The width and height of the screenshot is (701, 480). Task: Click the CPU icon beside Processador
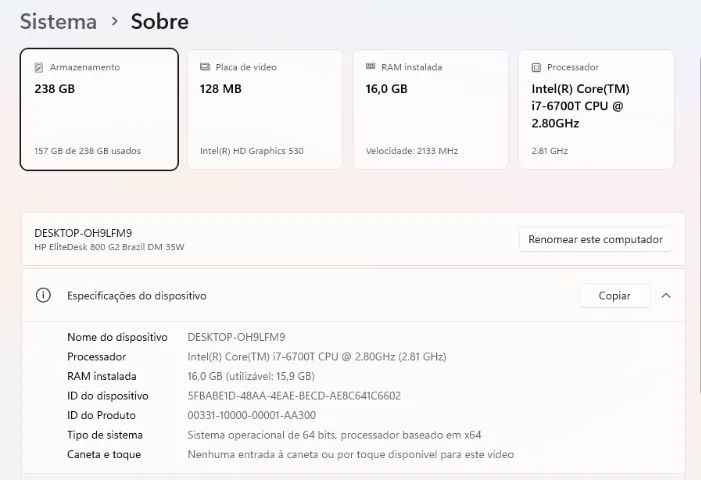pos(536,67)
